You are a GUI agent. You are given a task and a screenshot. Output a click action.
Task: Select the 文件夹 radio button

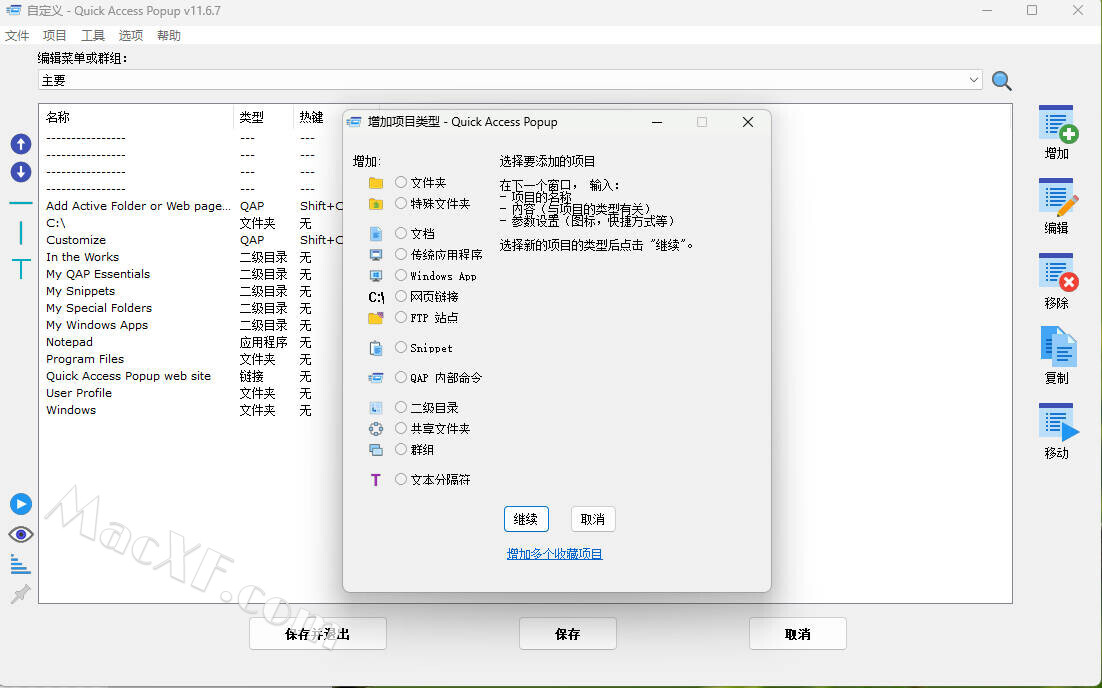[x=401, y=182]
